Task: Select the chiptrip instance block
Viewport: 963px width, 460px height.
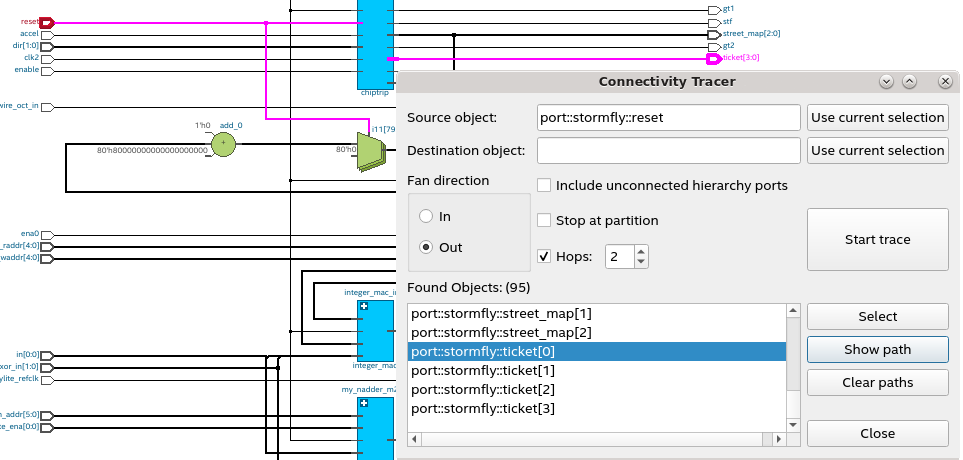Action: (x=375, y=44)
